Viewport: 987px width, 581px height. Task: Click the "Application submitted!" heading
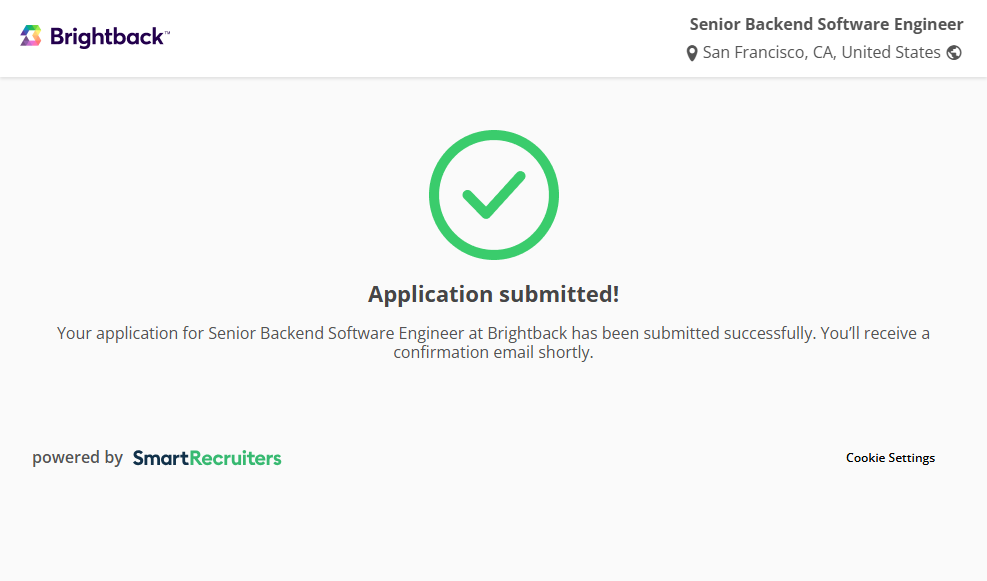coord(494,294)
